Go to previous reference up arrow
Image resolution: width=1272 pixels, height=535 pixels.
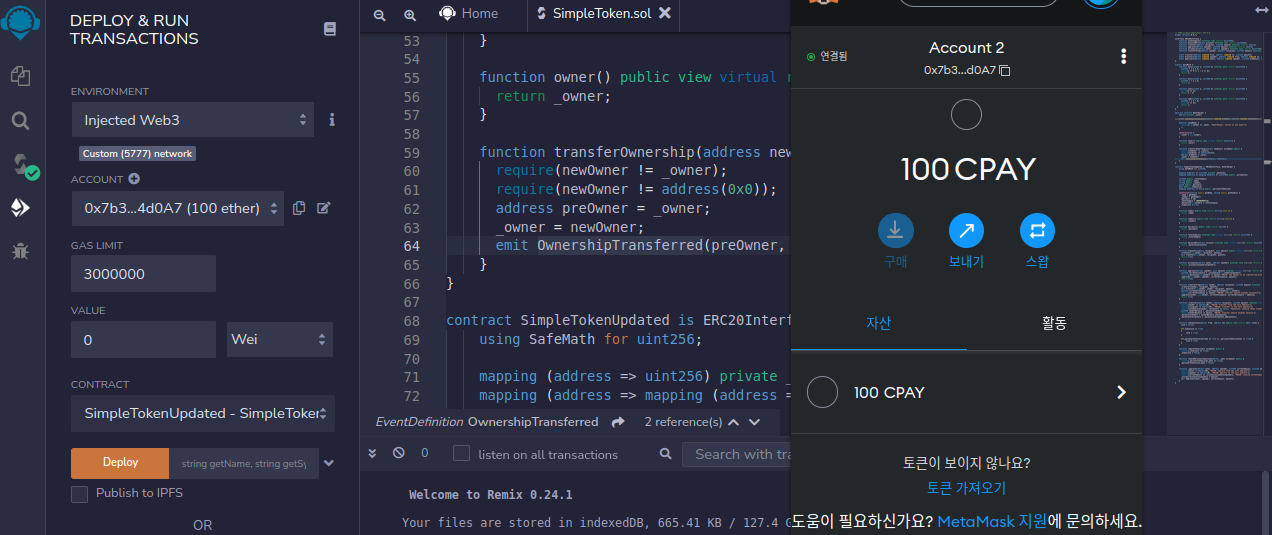[734, 422]
